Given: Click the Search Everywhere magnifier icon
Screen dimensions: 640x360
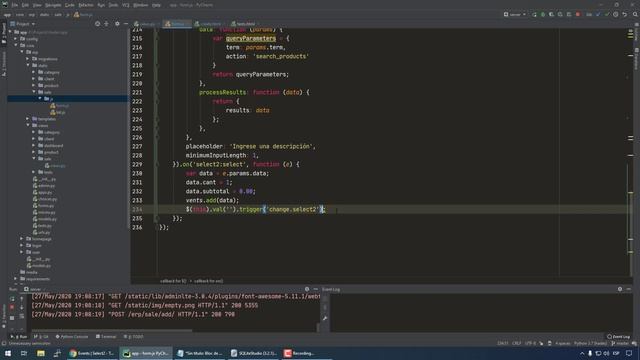Looking at the screenshot, I should coord(635,14).
